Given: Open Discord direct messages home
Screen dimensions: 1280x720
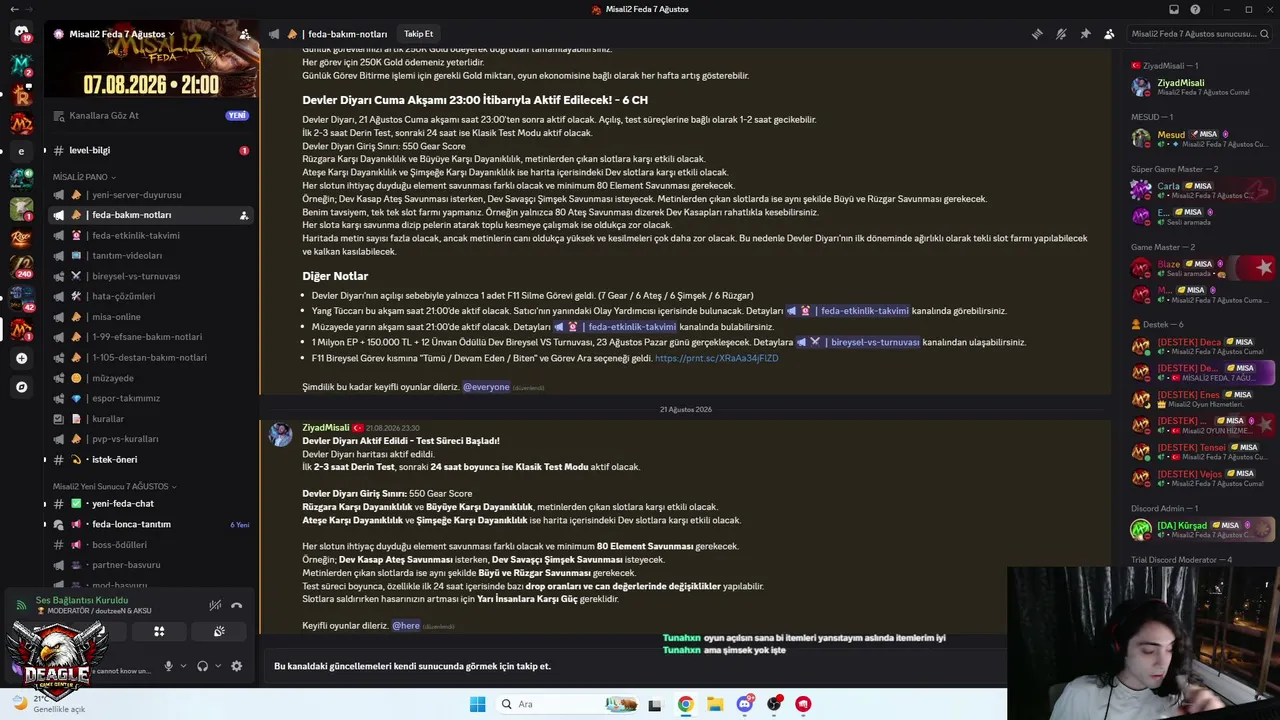Looking at the screenshot, I should tap(21, 33).
